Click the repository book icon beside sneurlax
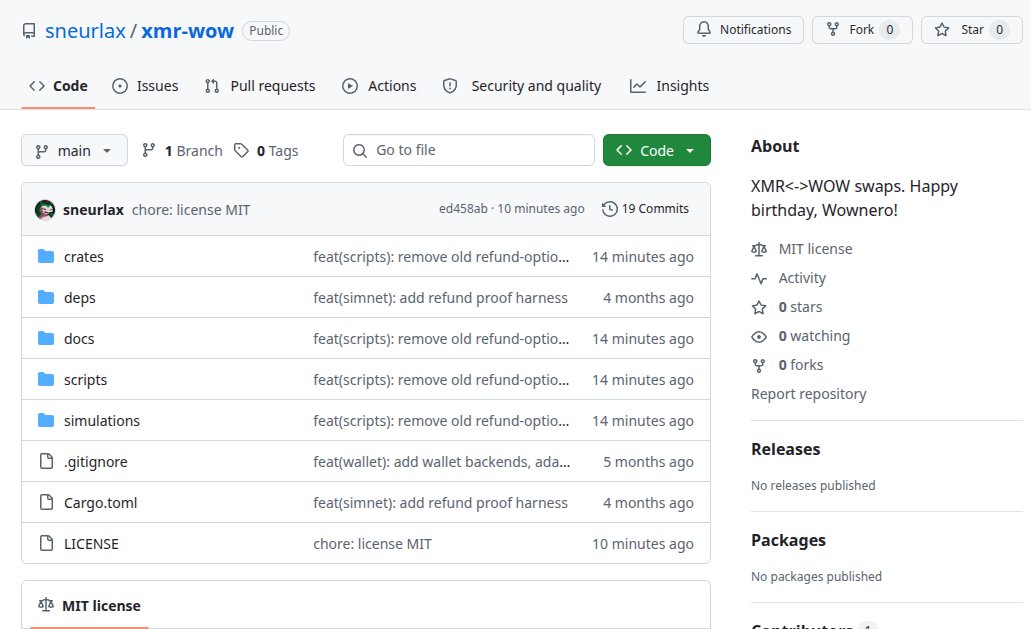Image resolution: width=1031 pixels, height=629 pixels. point(29,31)
